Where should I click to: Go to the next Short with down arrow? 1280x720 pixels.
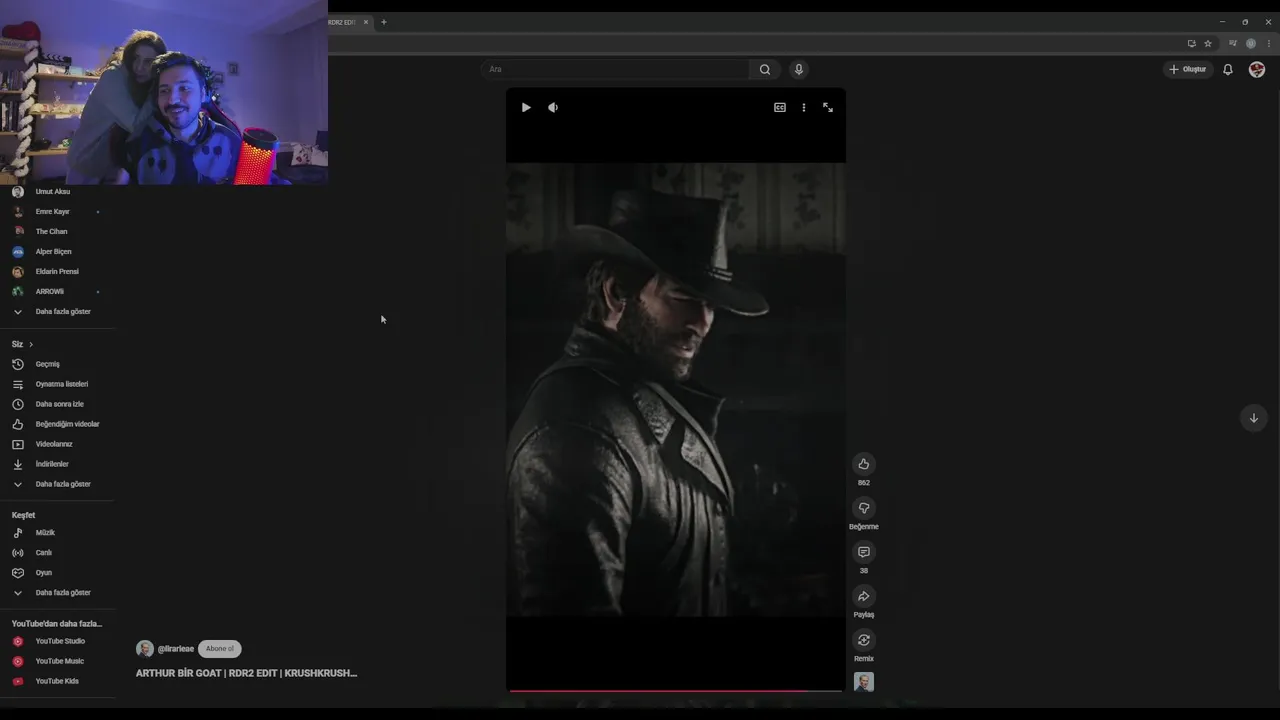click(1254, 418)
